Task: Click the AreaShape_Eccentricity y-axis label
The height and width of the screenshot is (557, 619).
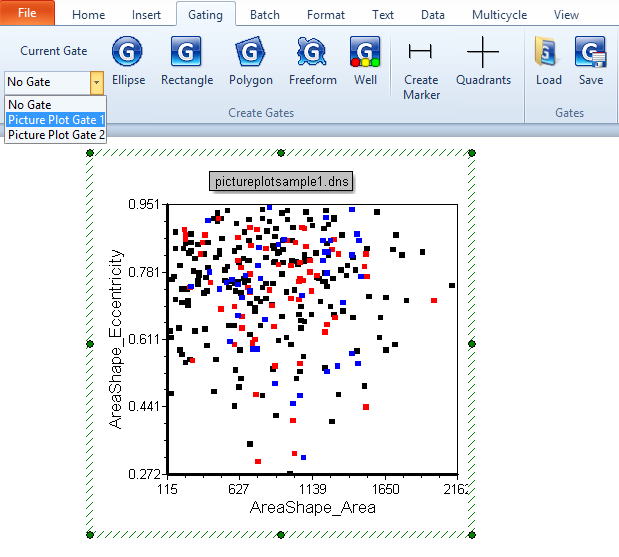Action: 116,340
